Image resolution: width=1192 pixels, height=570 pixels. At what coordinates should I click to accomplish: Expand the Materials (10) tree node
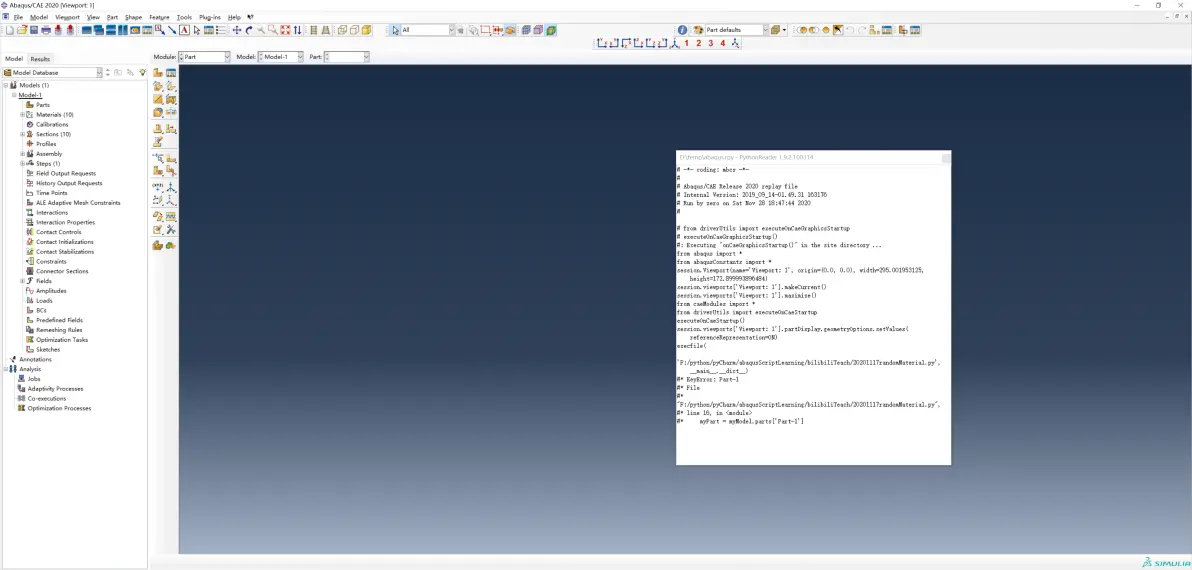[23, 115]
